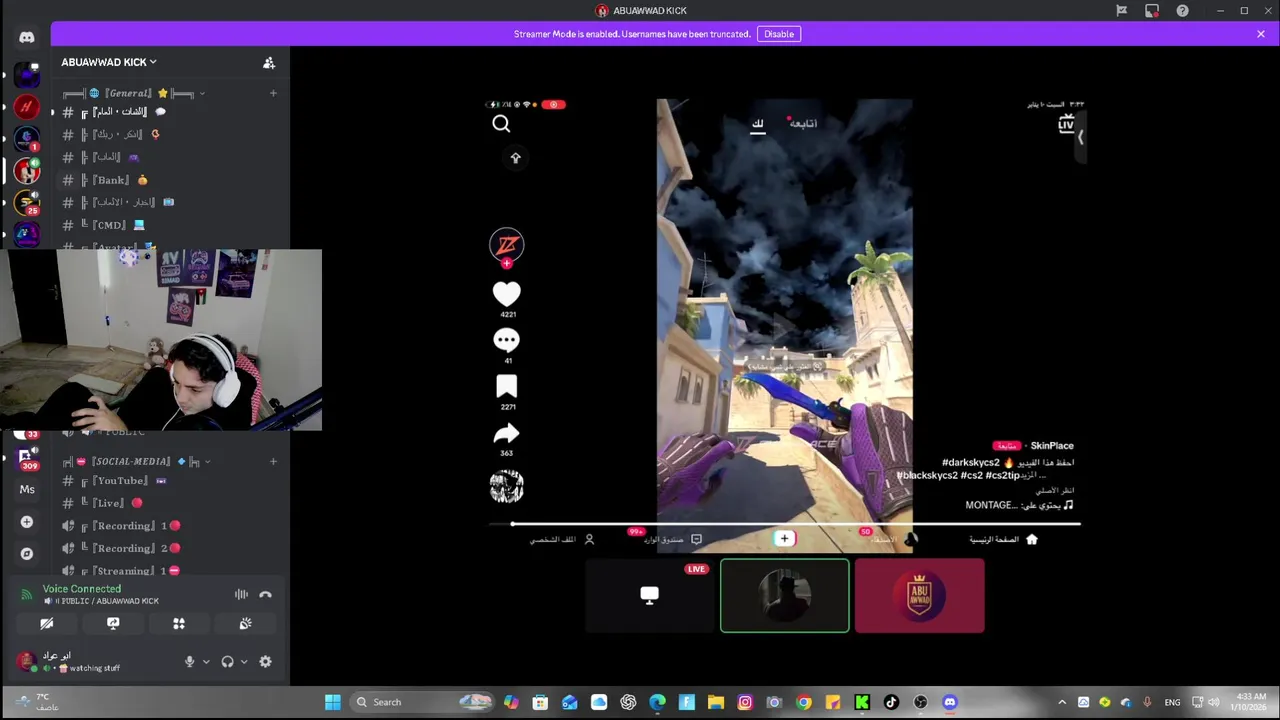Open Discord user settings gear
1280x720 pixels.
(x=265, y=661)
